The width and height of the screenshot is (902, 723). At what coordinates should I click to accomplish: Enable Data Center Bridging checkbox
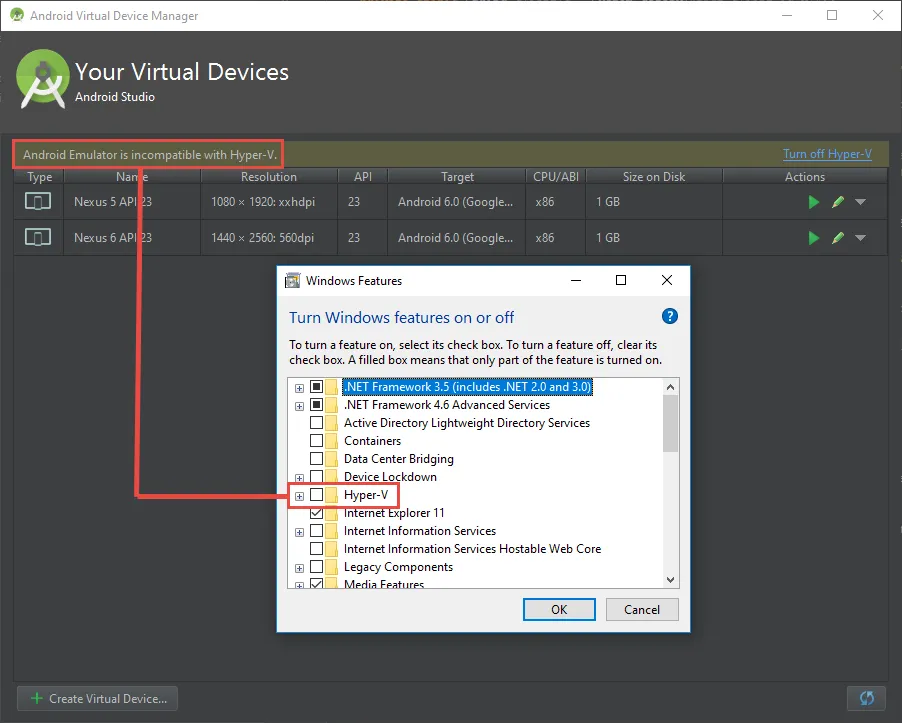click(316, 459)
